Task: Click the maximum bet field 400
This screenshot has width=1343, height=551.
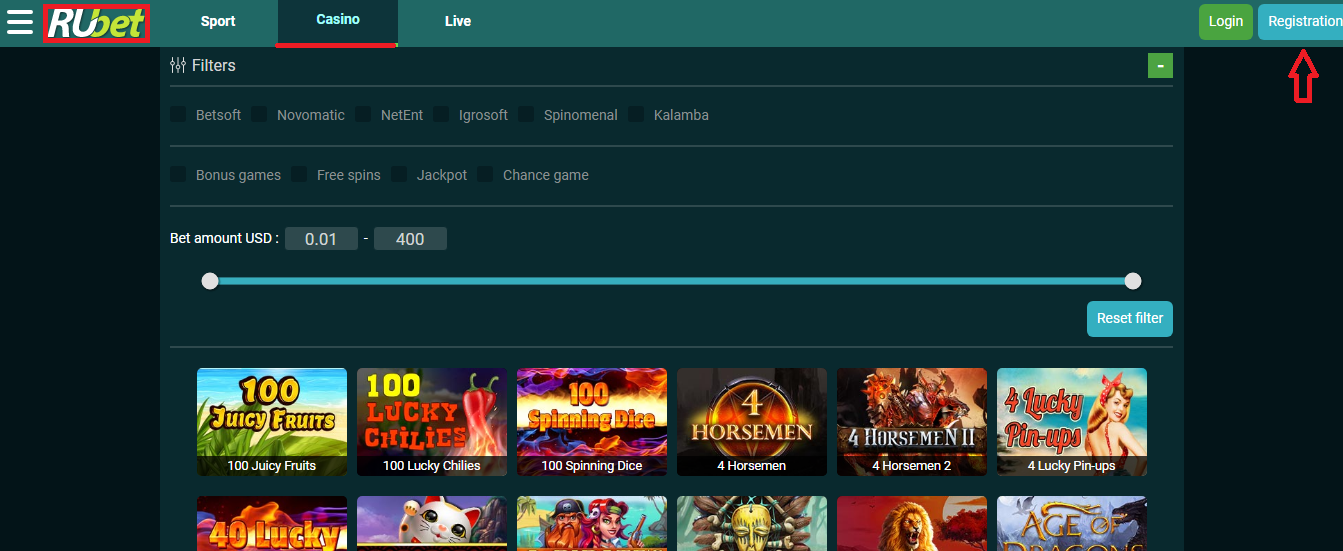Action: [410, 239]
